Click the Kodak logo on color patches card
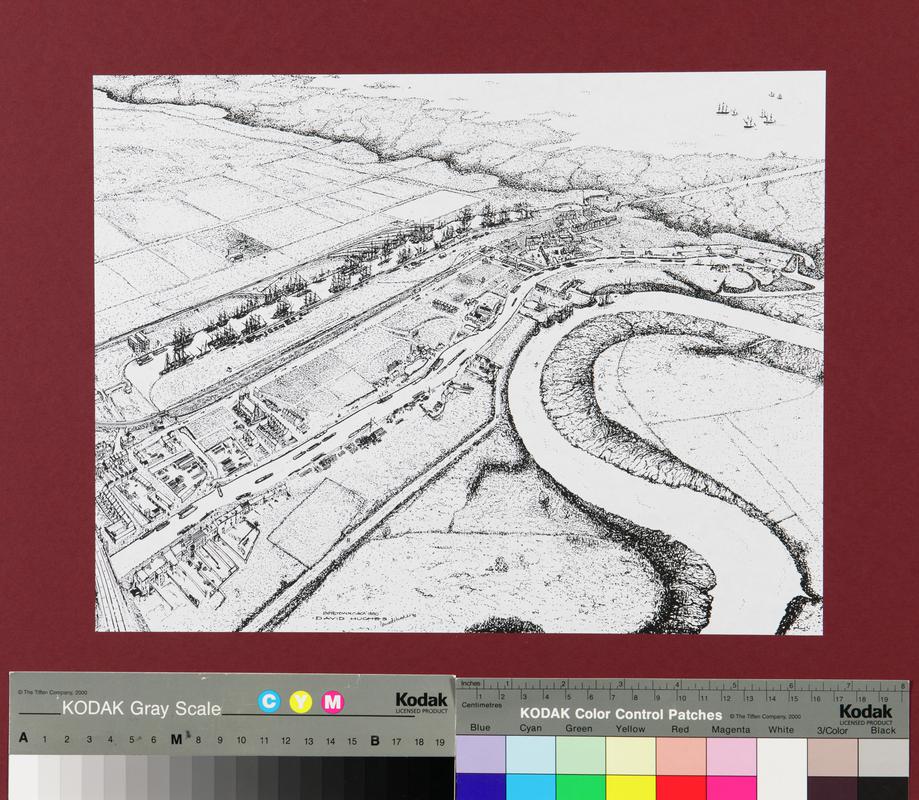This screenshot has height=800, width=919. (x=866, y=713)
